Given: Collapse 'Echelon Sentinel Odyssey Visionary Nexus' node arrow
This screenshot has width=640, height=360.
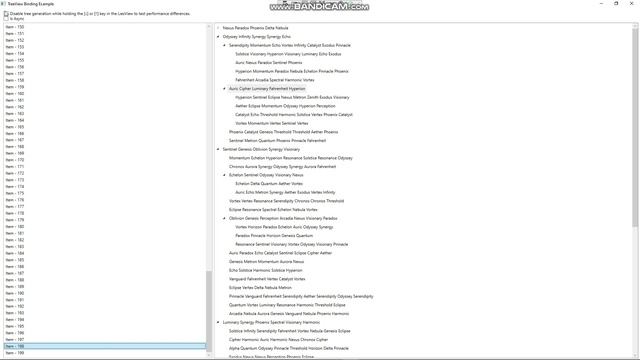Looking at the screenshot, I should coord(224,175).
